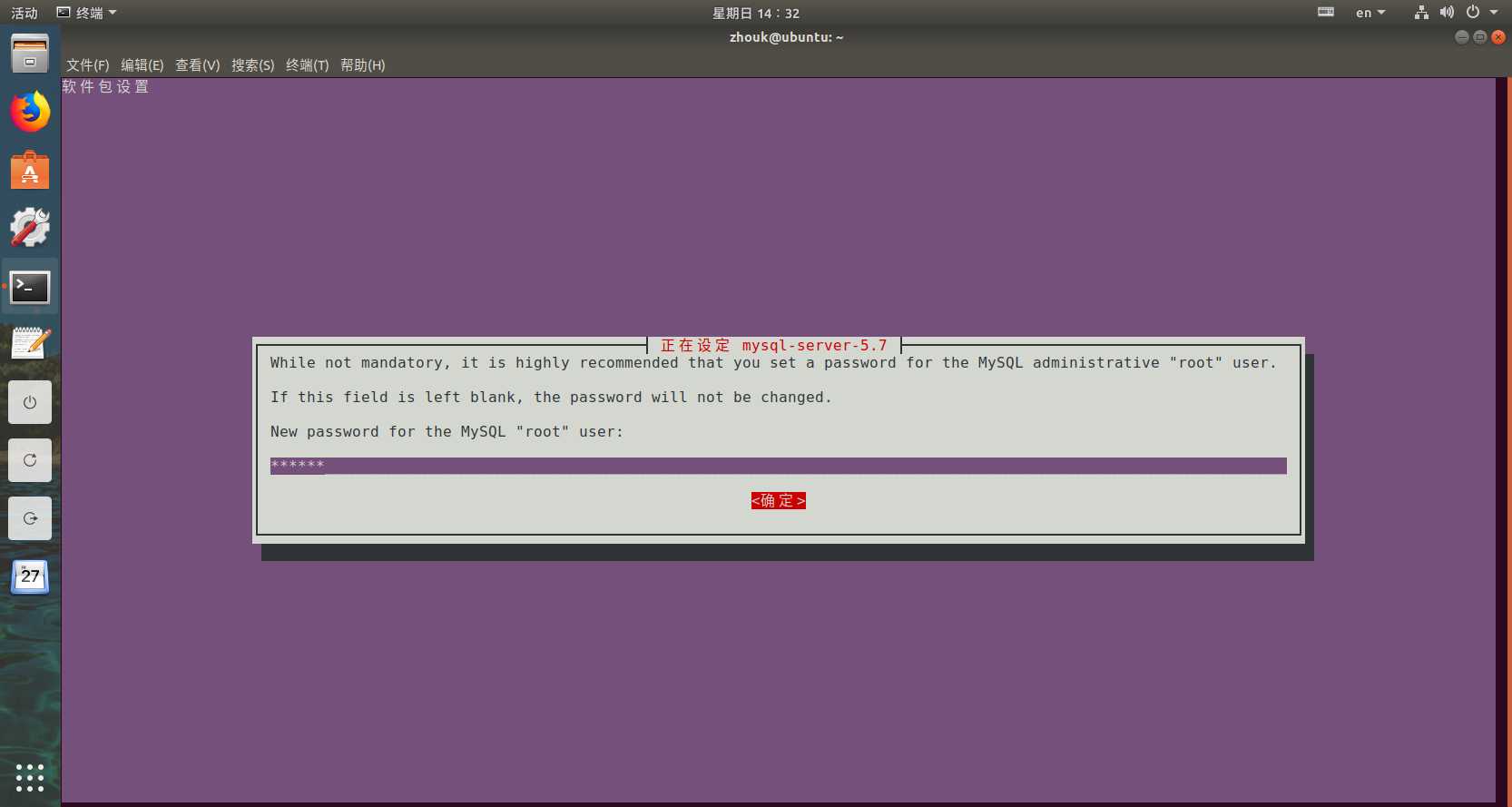The image size is (1512, 807).
Task: Open the calendar icon showing 27
Action: pos(30,576)
